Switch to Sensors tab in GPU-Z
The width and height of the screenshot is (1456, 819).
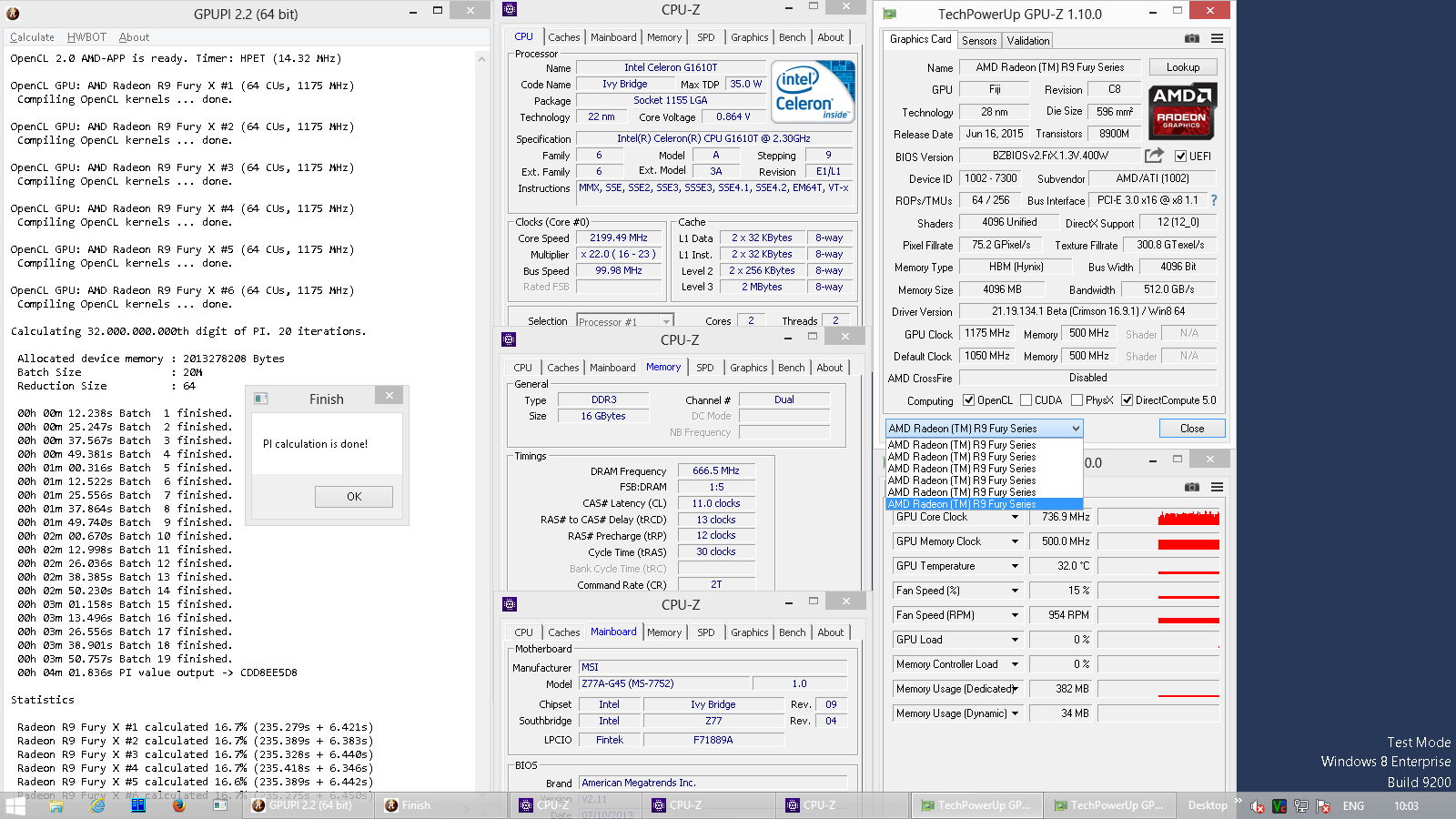point(979,41)
